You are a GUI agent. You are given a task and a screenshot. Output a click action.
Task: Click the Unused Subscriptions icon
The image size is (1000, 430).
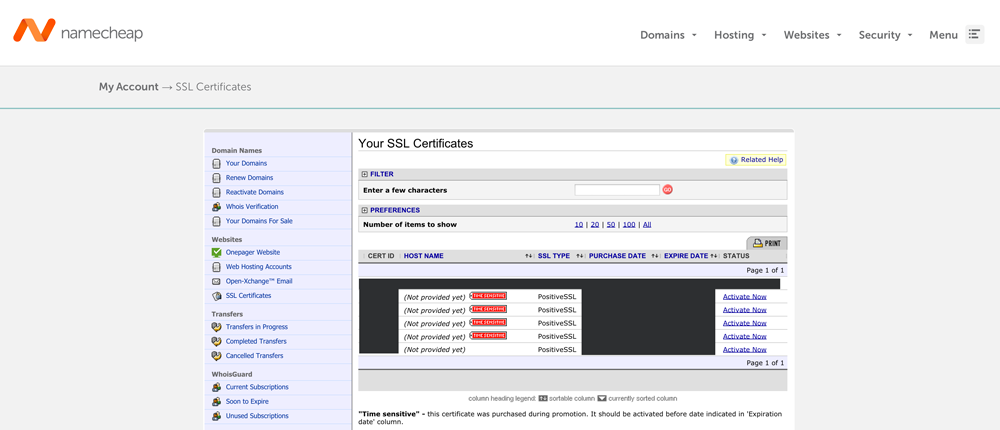[216, 416]
